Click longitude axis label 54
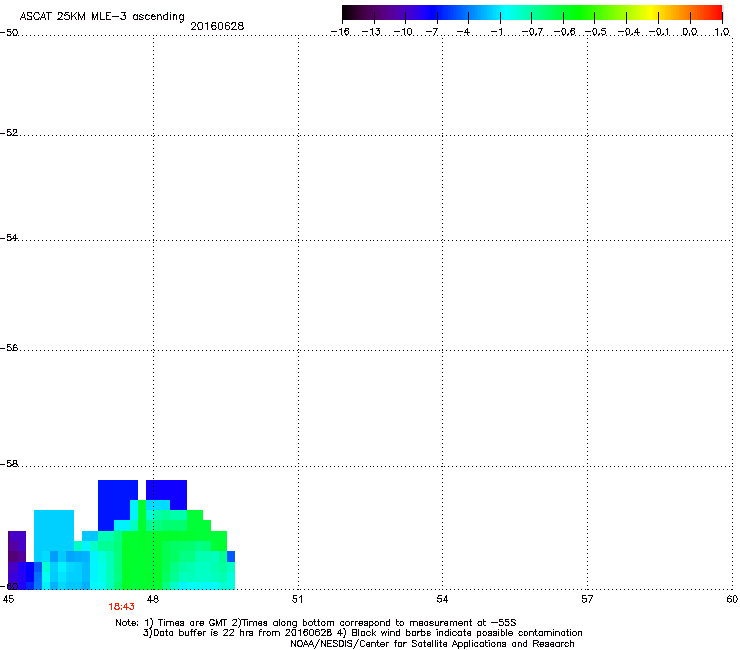The height and width of the screenshot is (650, 740). point(442,599)
